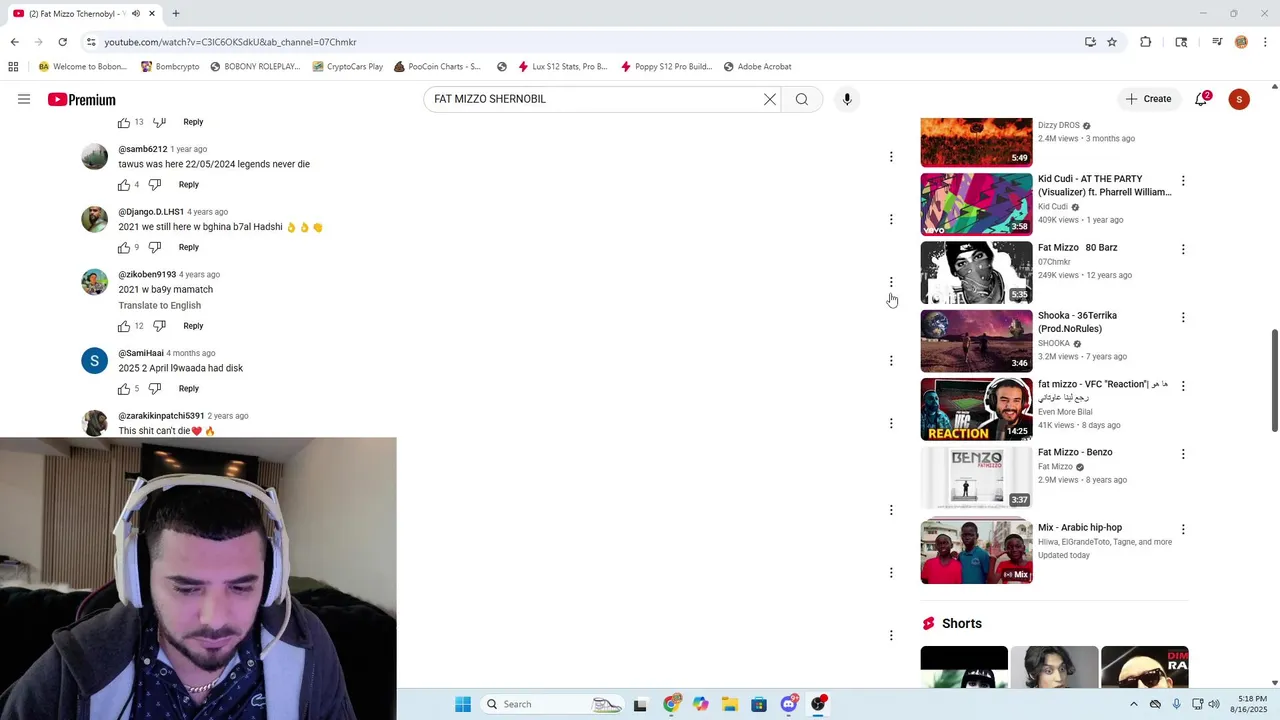Reply to the @samb6212 comment

(x=189, y=185)
